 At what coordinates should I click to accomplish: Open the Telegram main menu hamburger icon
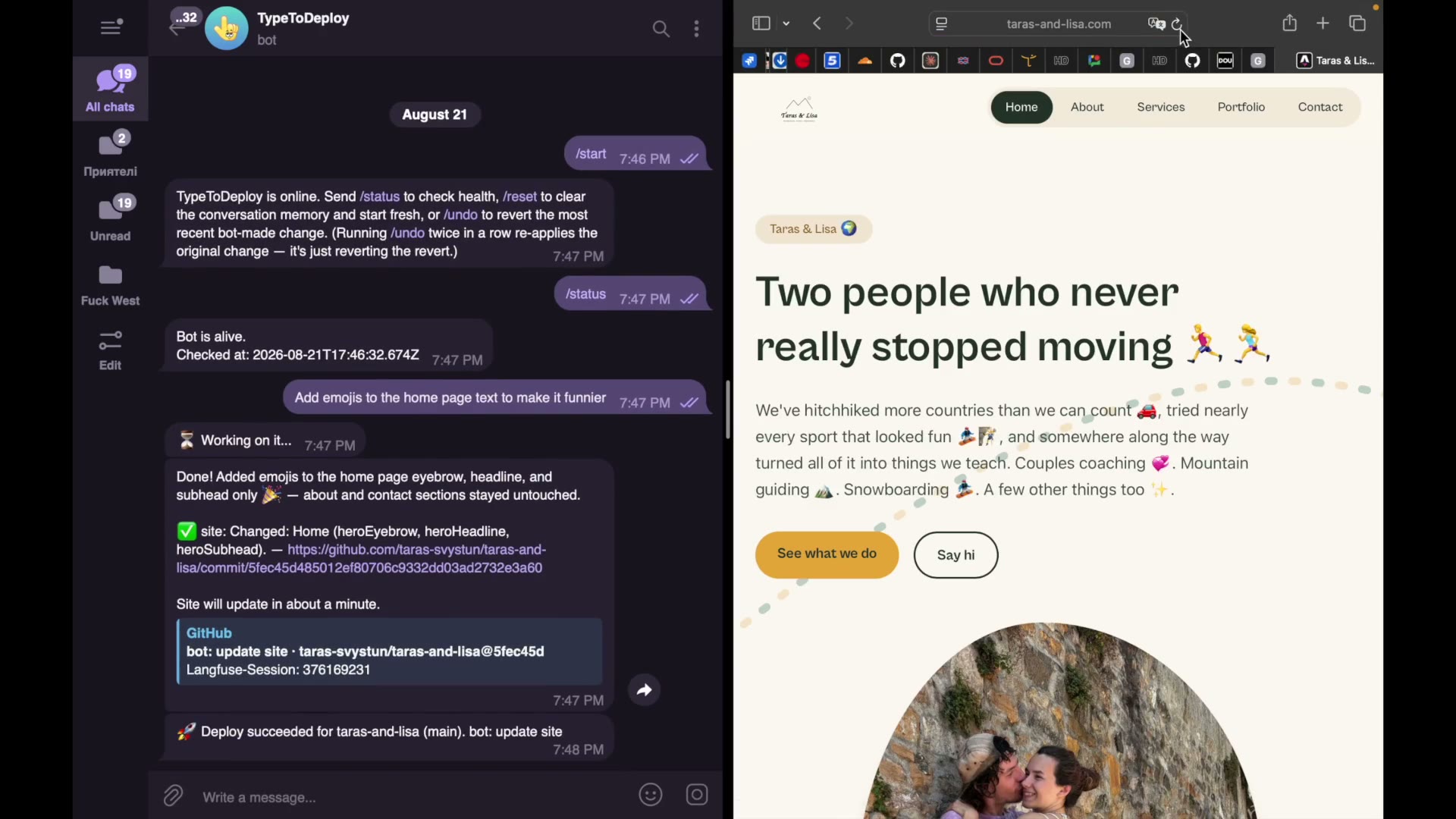(x=111, y=27)
